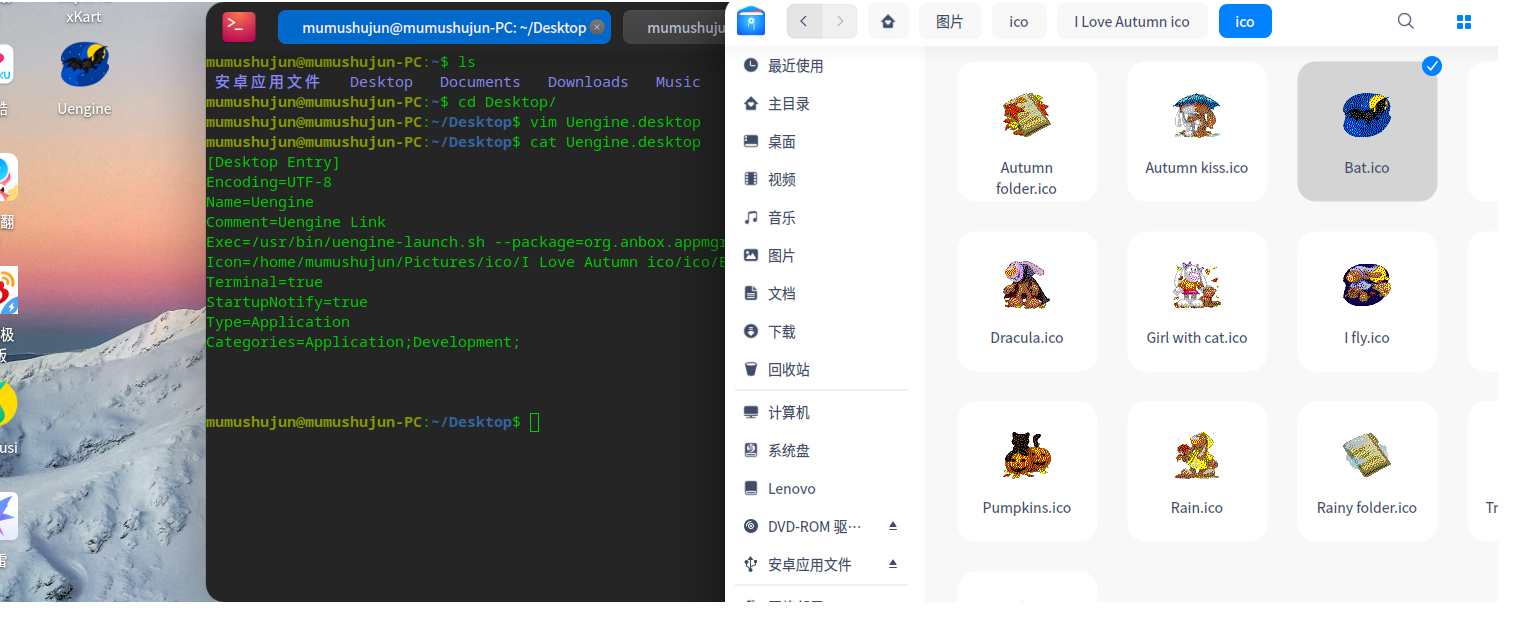This screenshot has width=1520, height=618.
Task: Click 'Downloads' in terminal ls output
Action: tap(588, 82)
